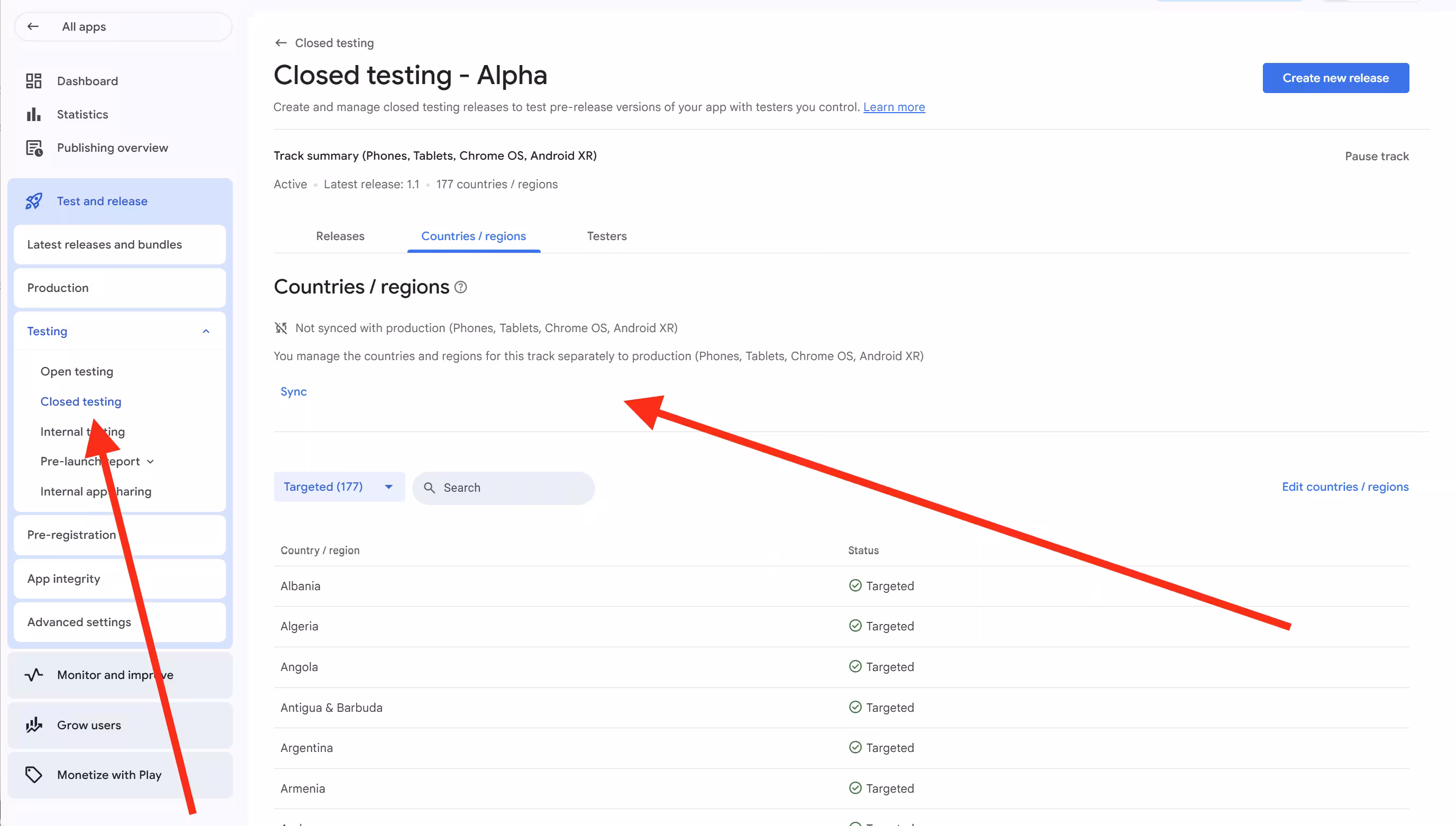This screenshot has width=1456, height=826.
Task: Collapse the Testing section chevron
Action: coord(206,332)
